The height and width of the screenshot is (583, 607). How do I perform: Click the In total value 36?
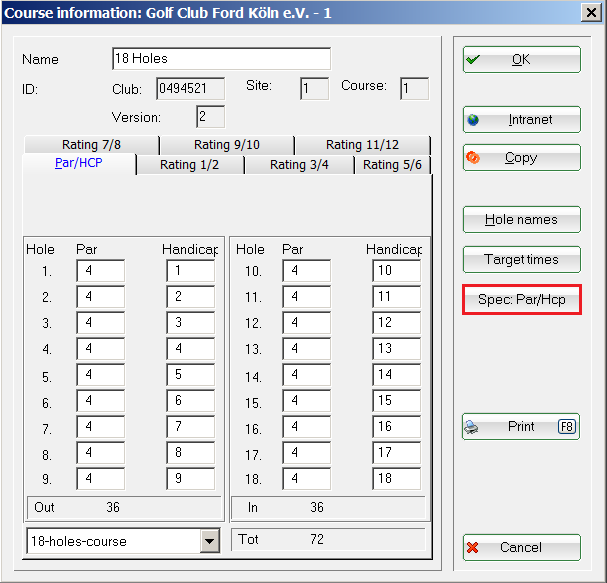(317, 508)
